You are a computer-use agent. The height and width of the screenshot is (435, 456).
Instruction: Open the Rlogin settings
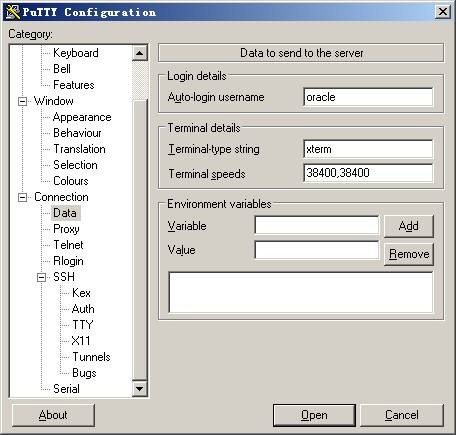click(68, 261)
